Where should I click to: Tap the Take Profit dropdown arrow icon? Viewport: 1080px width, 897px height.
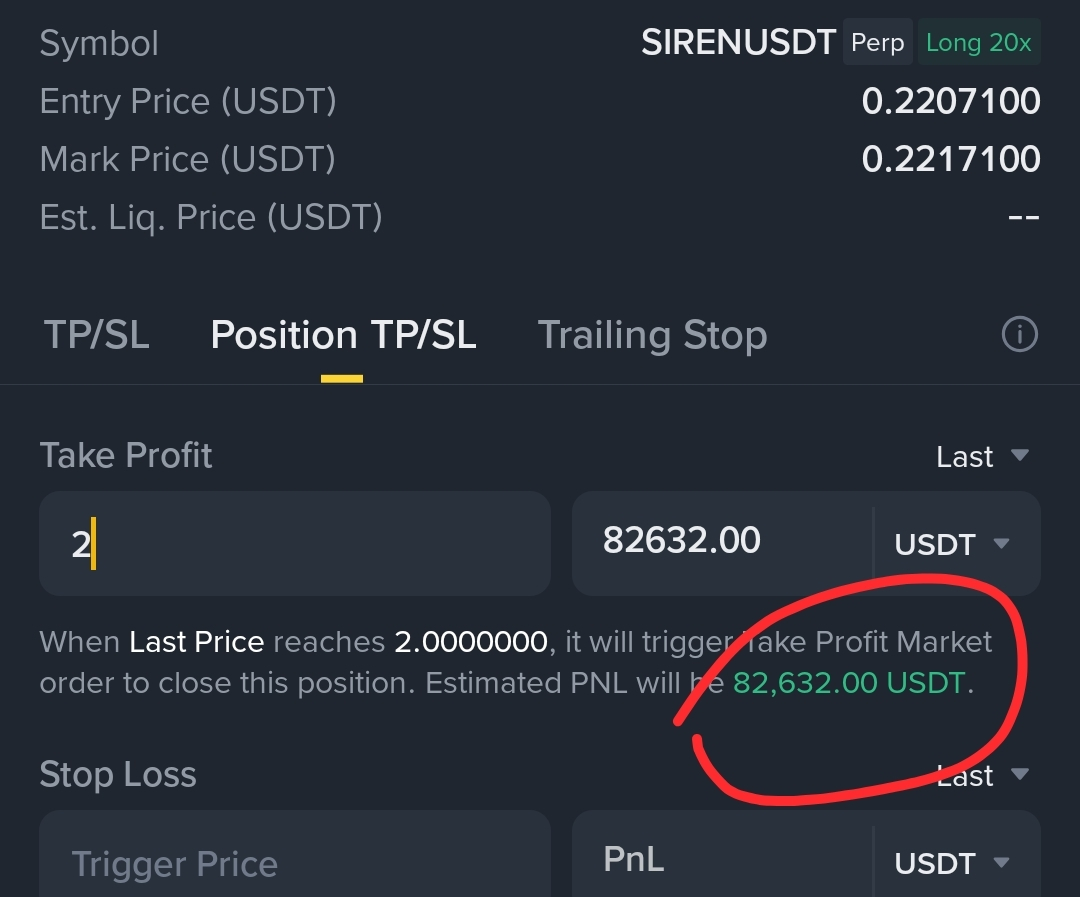click(x=1019, y=455)
